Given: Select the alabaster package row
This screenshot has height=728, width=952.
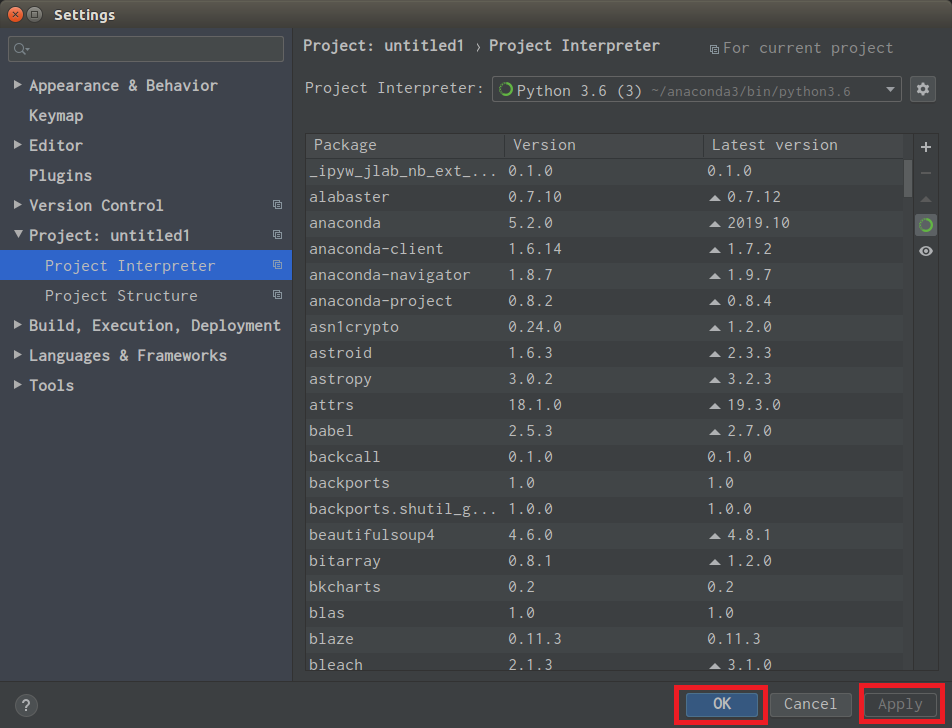Looking at the screenshot, I should pyautogui.click(x=605, y=197).
